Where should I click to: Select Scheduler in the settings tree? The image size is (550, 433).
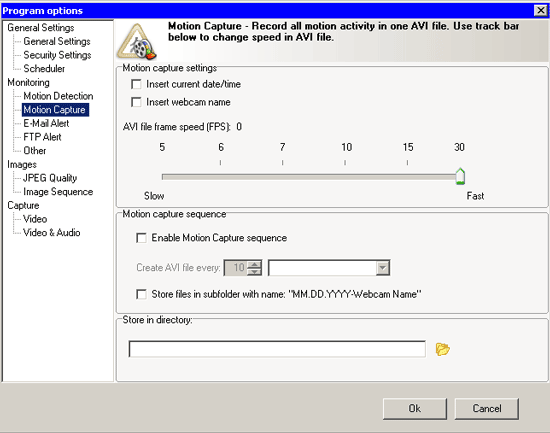(x=44, y=69)
